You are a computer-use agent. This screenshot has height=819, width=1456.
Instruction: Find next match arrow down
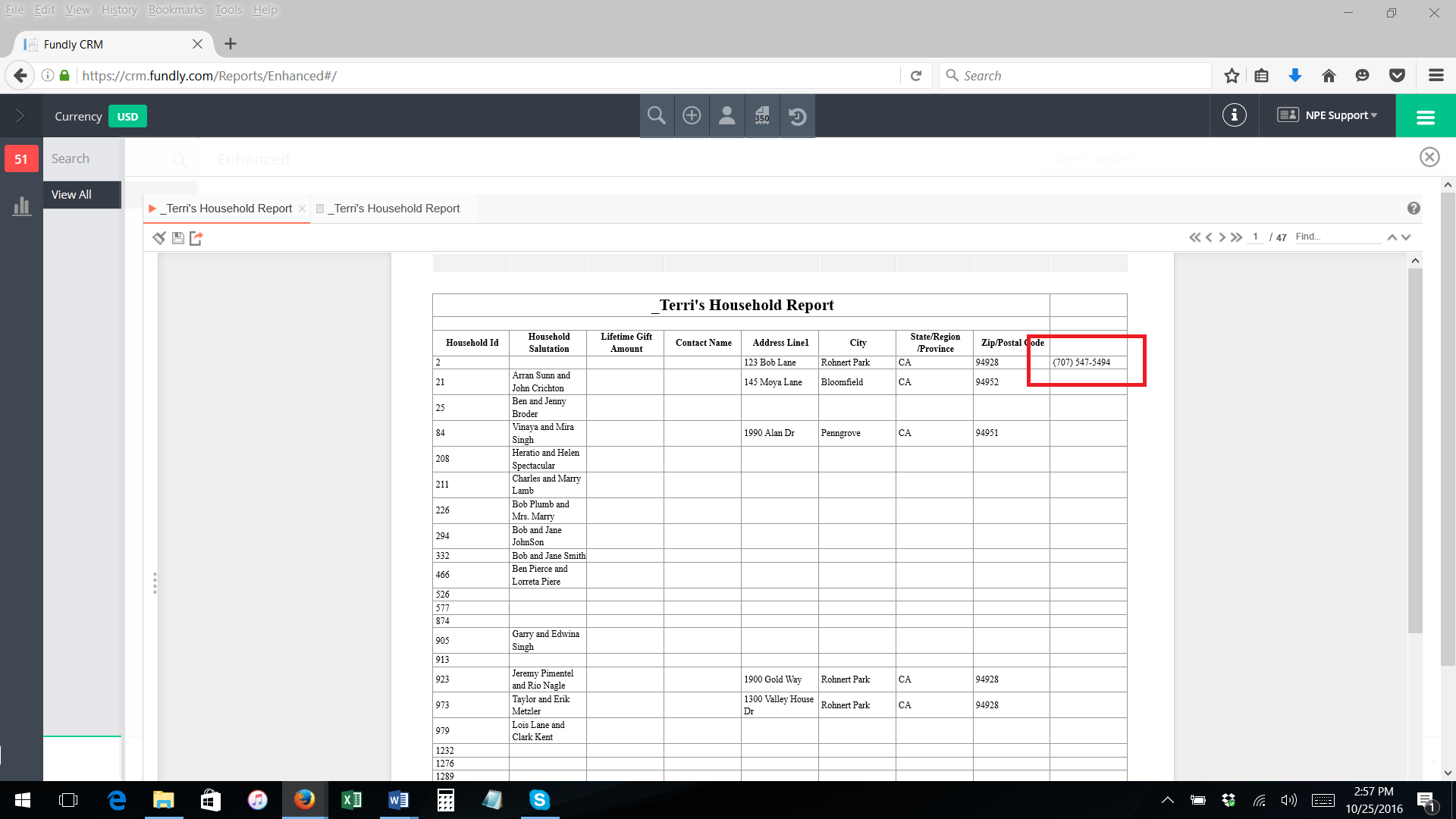click(1406, 237)
